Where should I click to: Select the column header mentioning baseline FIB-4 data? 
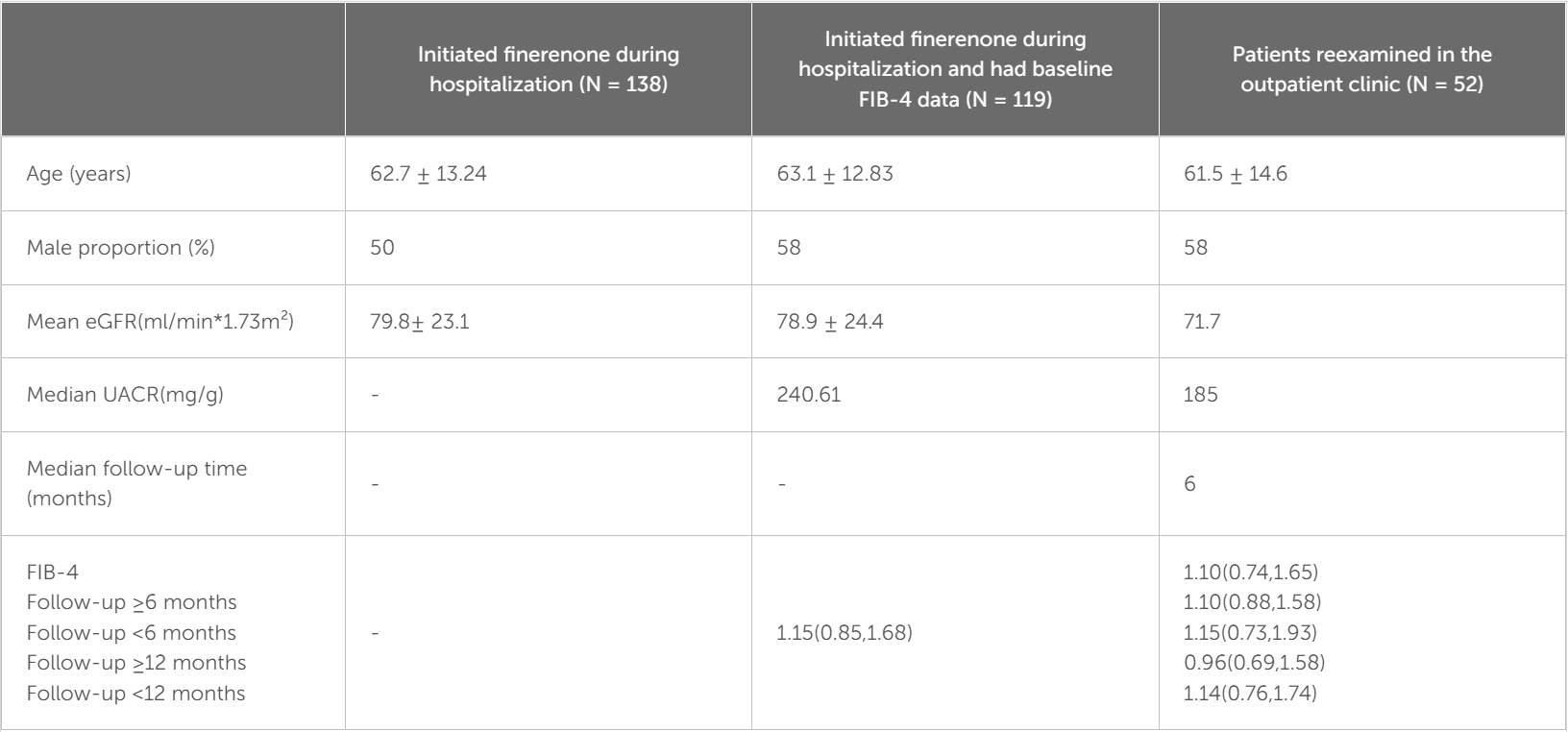(x=955, y=69)
